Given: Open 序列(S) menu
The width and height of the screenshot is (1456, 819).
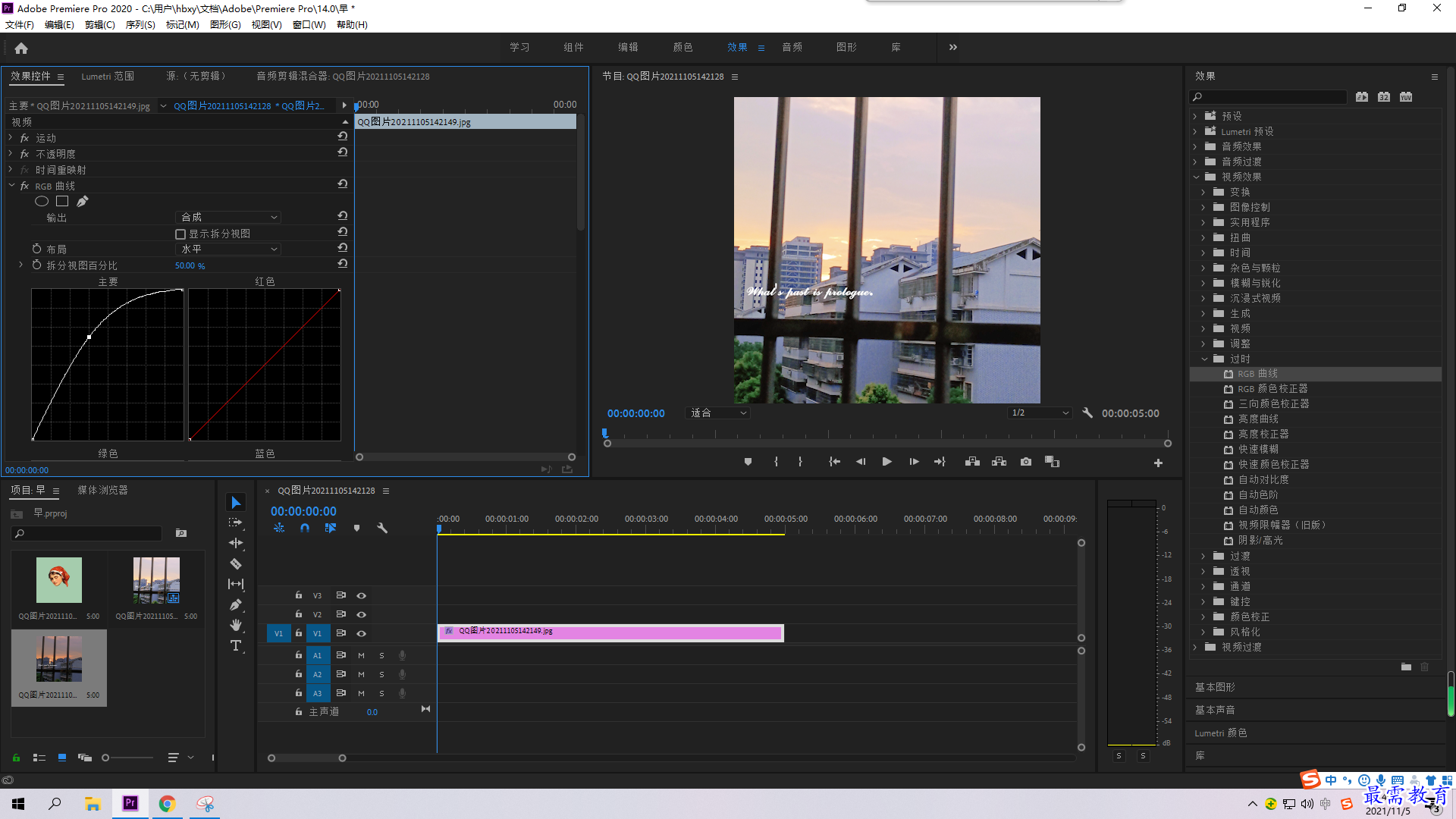Looking at the screenshot, I should 140,24.
